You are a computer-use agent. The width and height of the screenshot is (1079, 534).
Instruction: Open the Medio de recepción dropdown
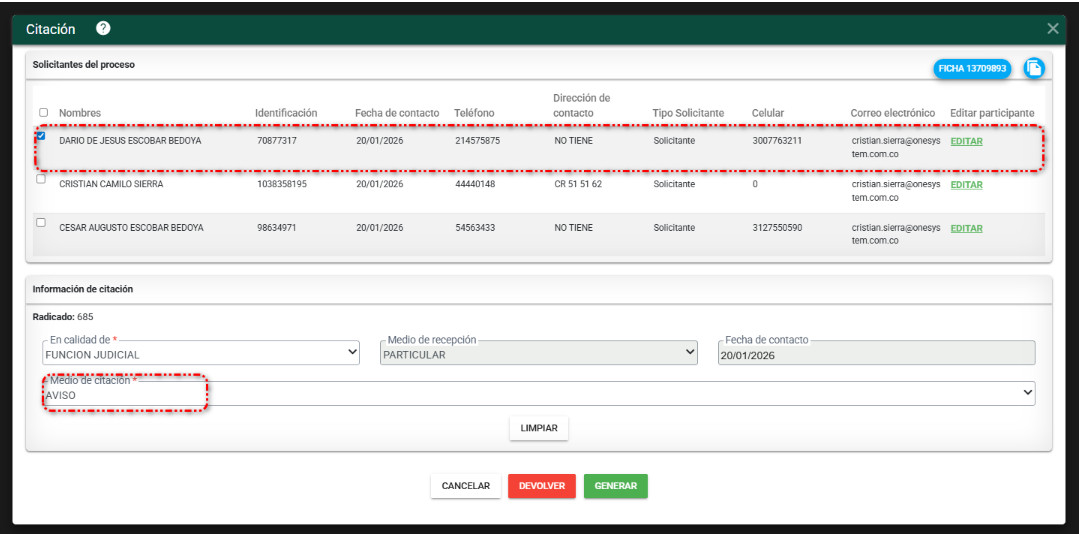pos(538,353)
